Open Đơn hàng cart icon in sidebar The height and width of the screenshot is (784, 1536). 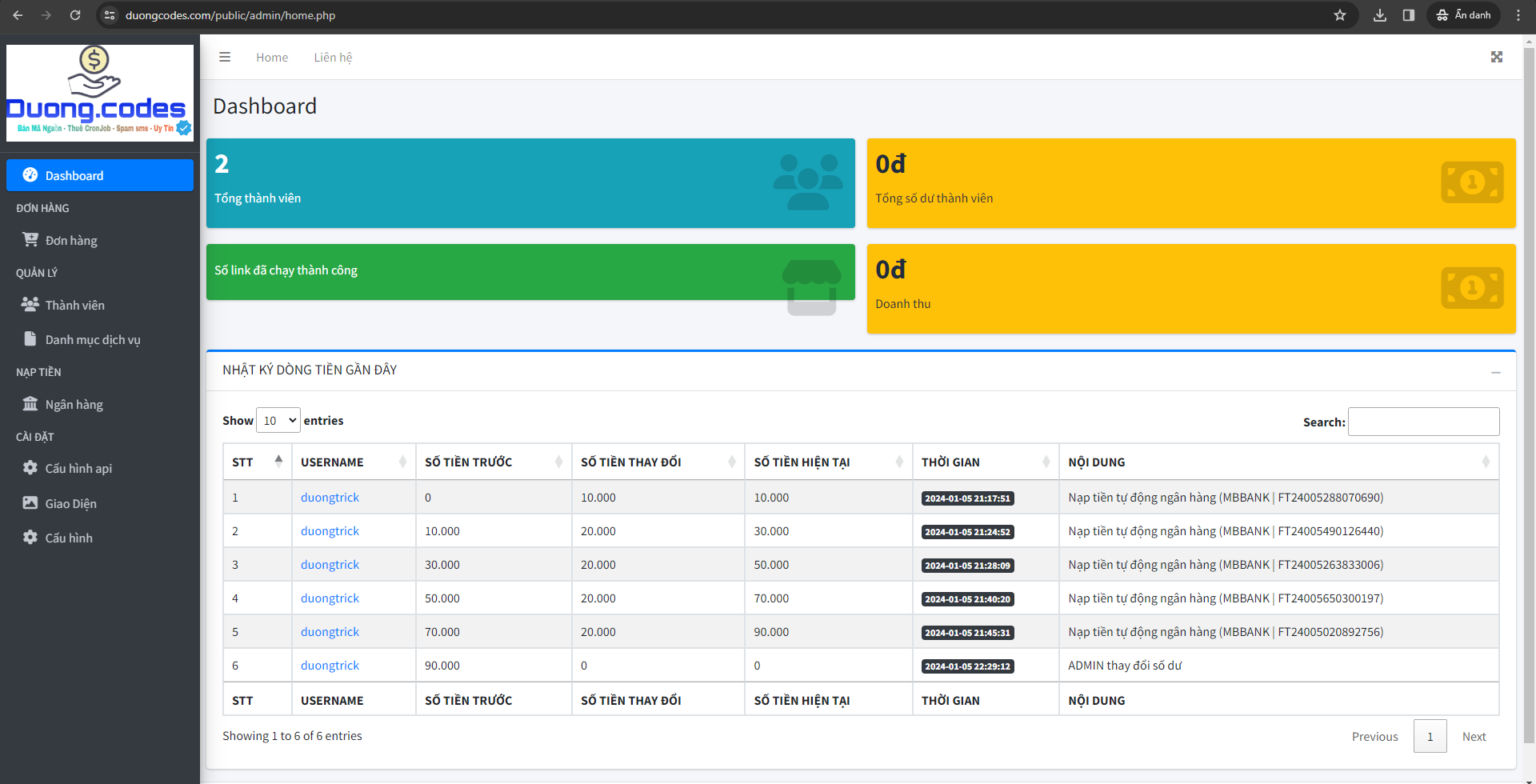point(30,240)
